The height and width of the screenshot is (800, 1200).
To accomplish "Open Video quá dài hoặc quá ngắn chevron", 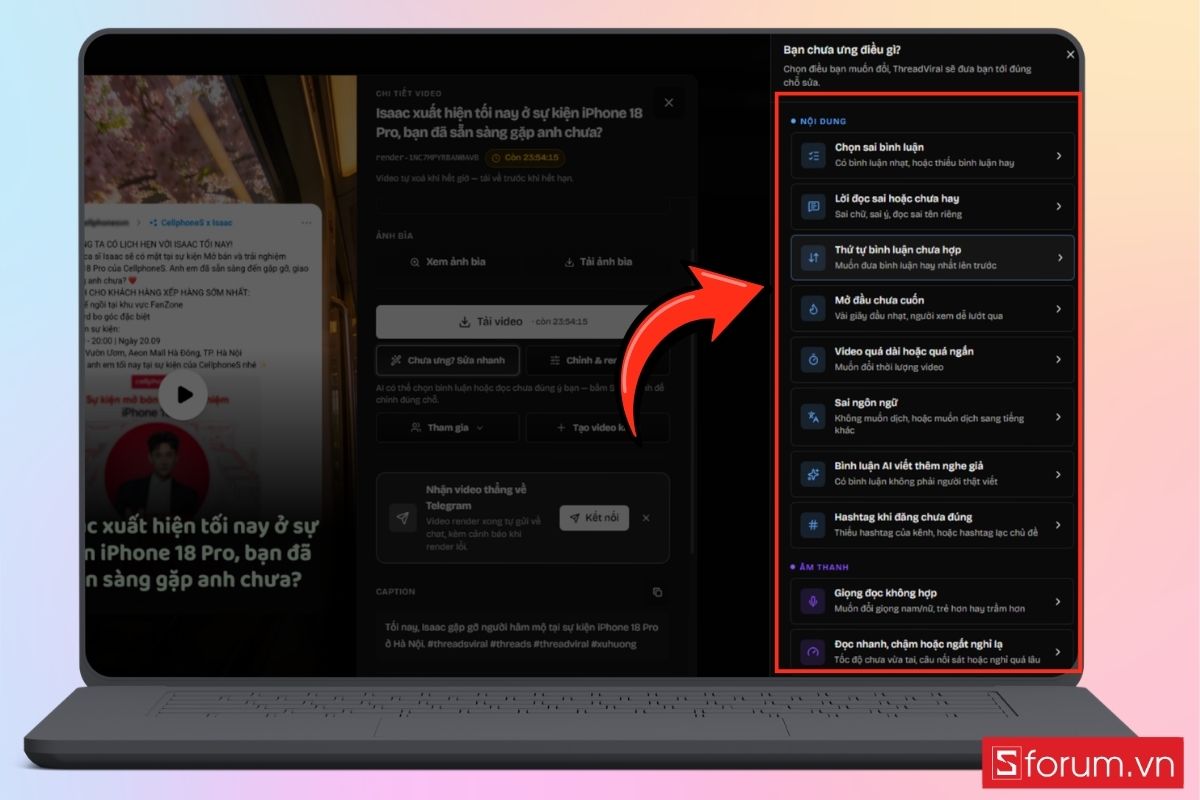I will 1059,359.
